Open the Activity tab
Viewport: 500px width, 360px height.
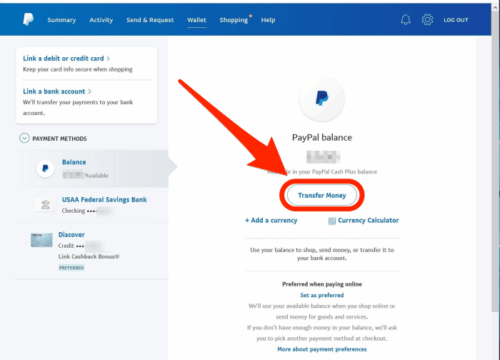[101, 20]
